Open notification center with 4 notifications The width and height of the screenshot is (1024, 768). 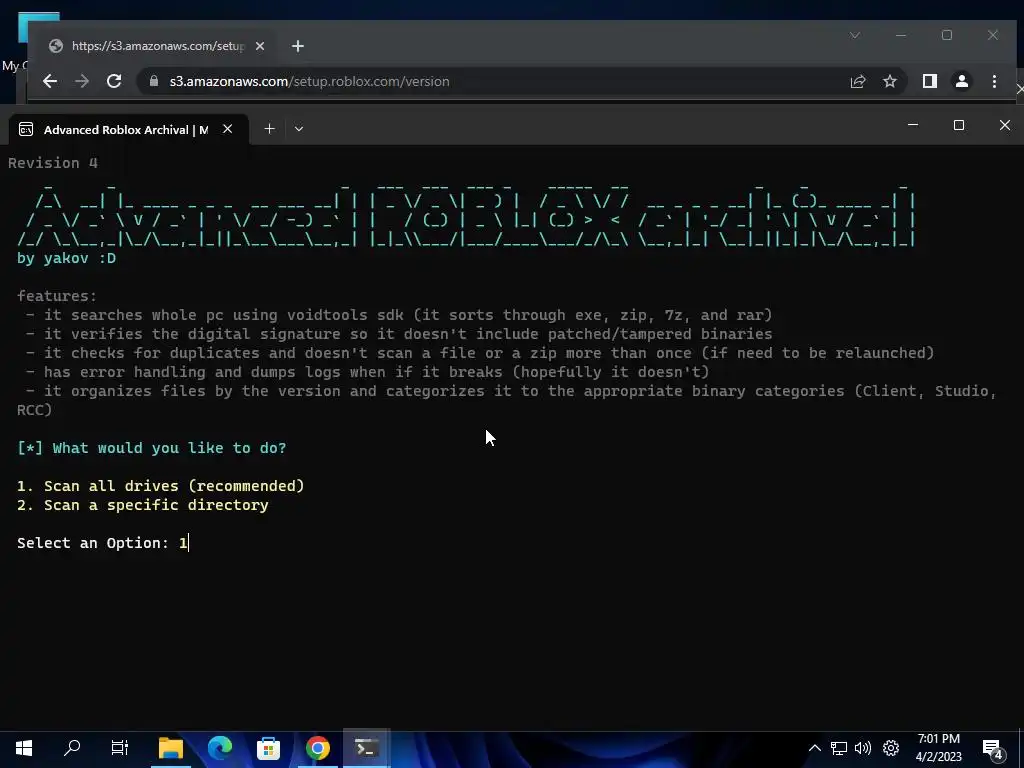[x=993, y=749]
